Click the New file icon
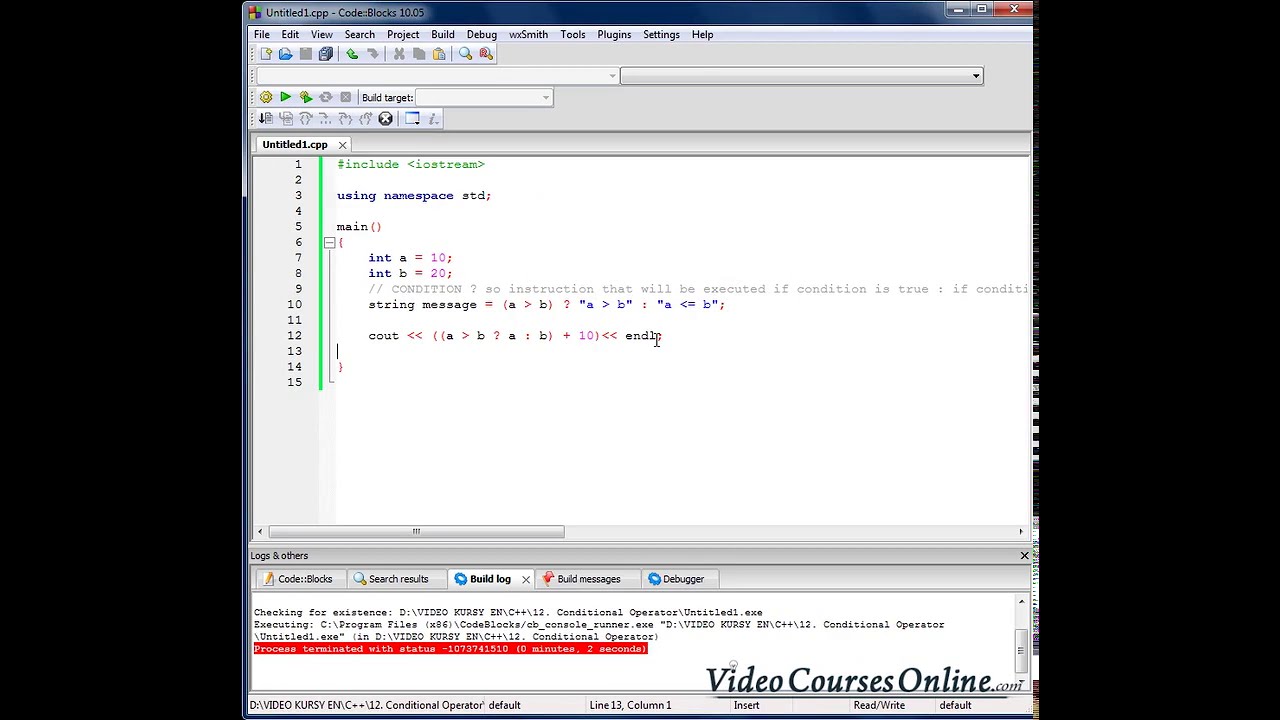 click(266, 54)
